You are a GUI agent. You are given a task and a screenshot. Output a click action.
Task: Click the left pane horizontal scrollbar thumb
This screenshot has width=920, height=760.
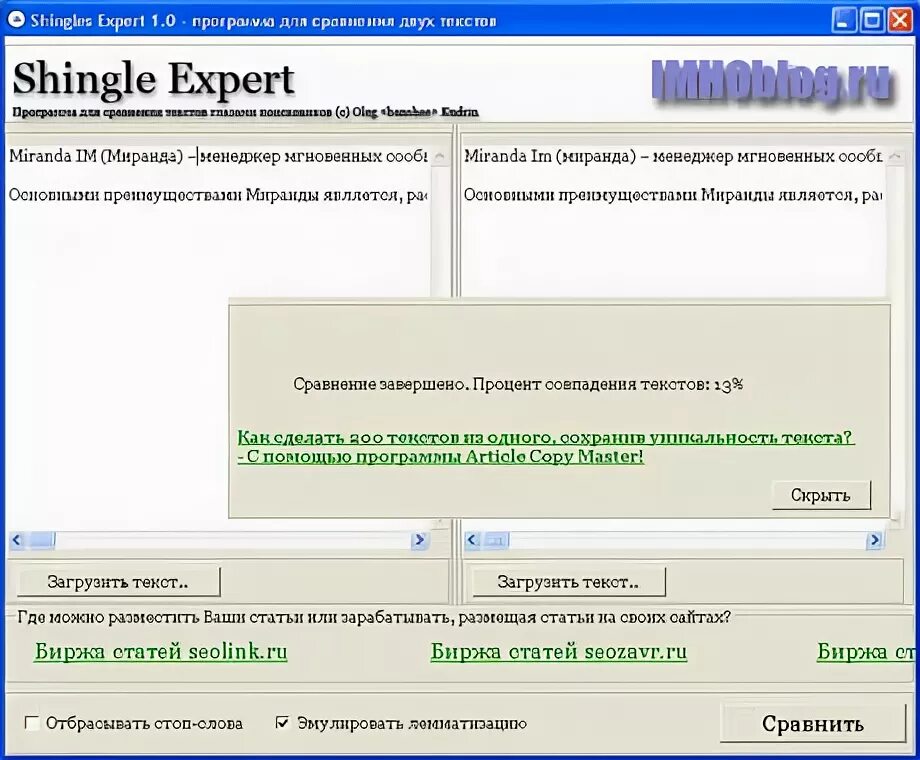pos(40,539)
